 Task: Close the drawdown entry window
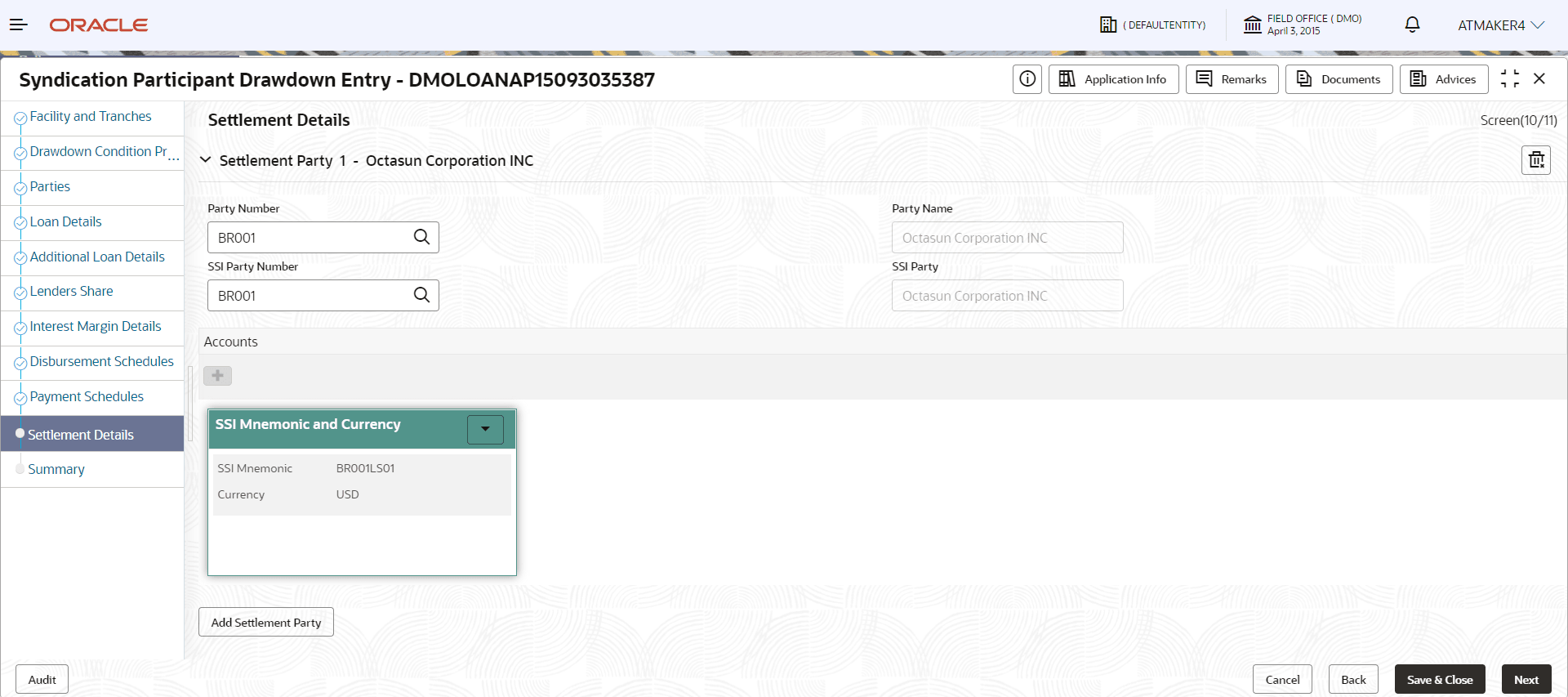click(1539, 79)
